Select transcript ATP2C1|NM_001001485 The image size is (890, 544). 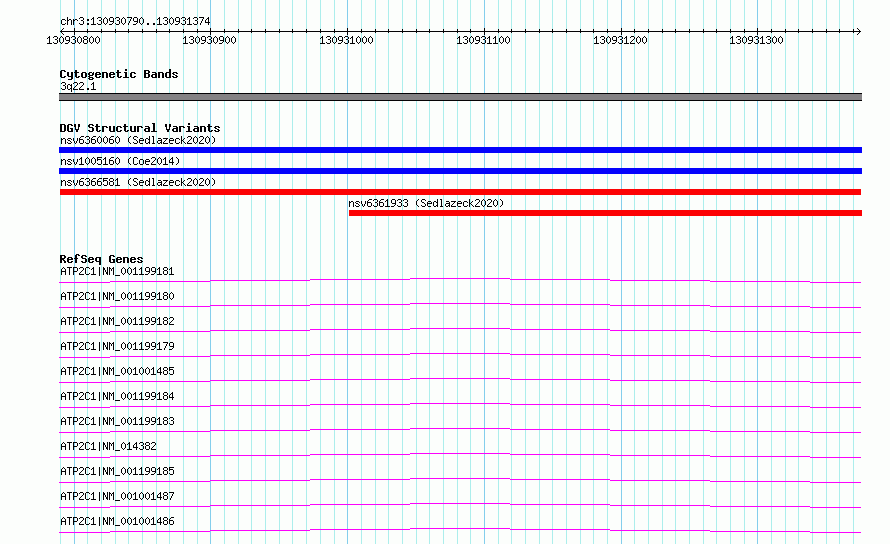point(117,371)
